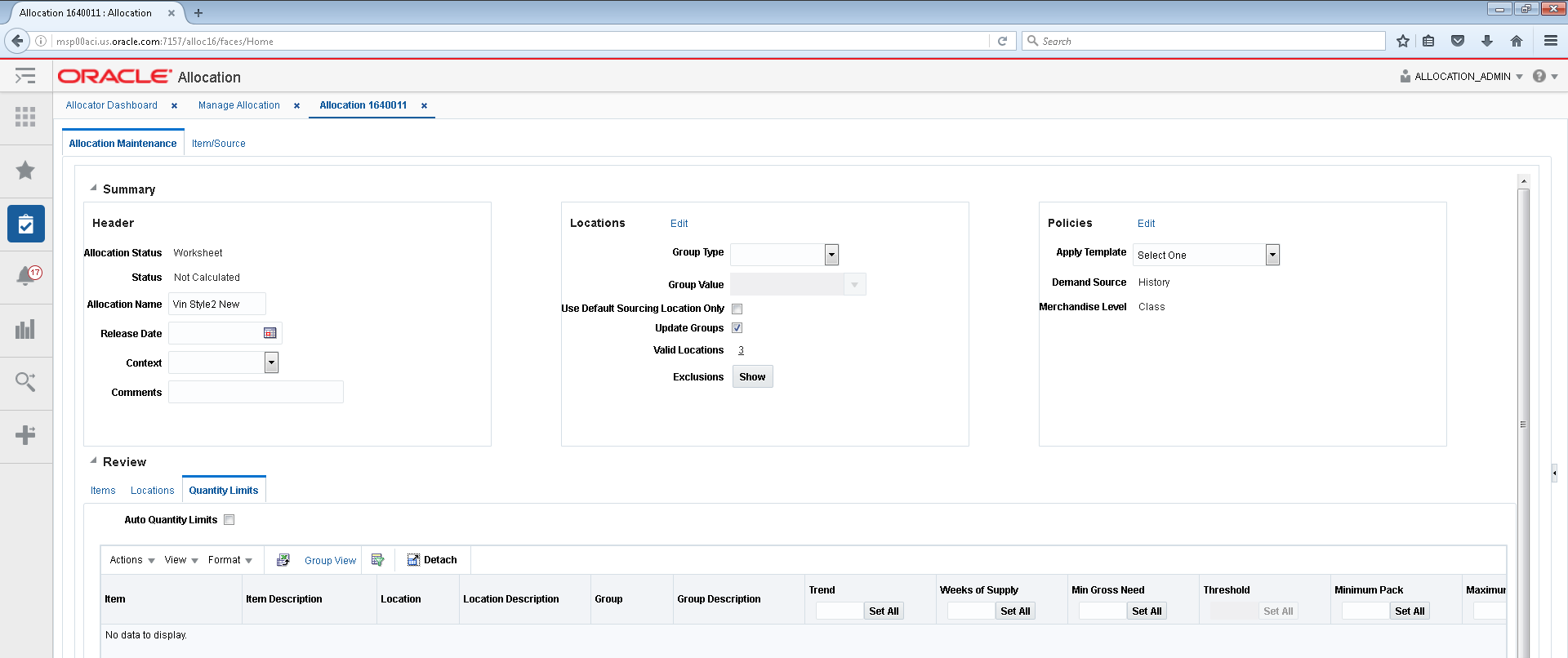Open the Pocket icon in browser toolbar

click(1458, 41)
